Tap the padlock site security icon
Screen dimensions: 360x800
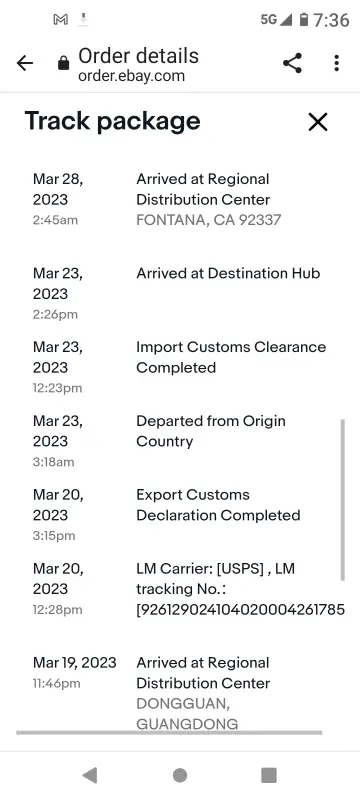pyautogui.click(x=64, y=63)
